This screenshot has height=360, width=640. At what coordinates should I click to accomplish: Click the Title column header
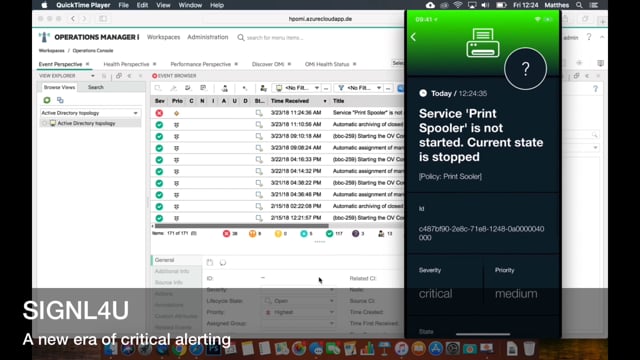pyautogui.click(x=338, y=101)
